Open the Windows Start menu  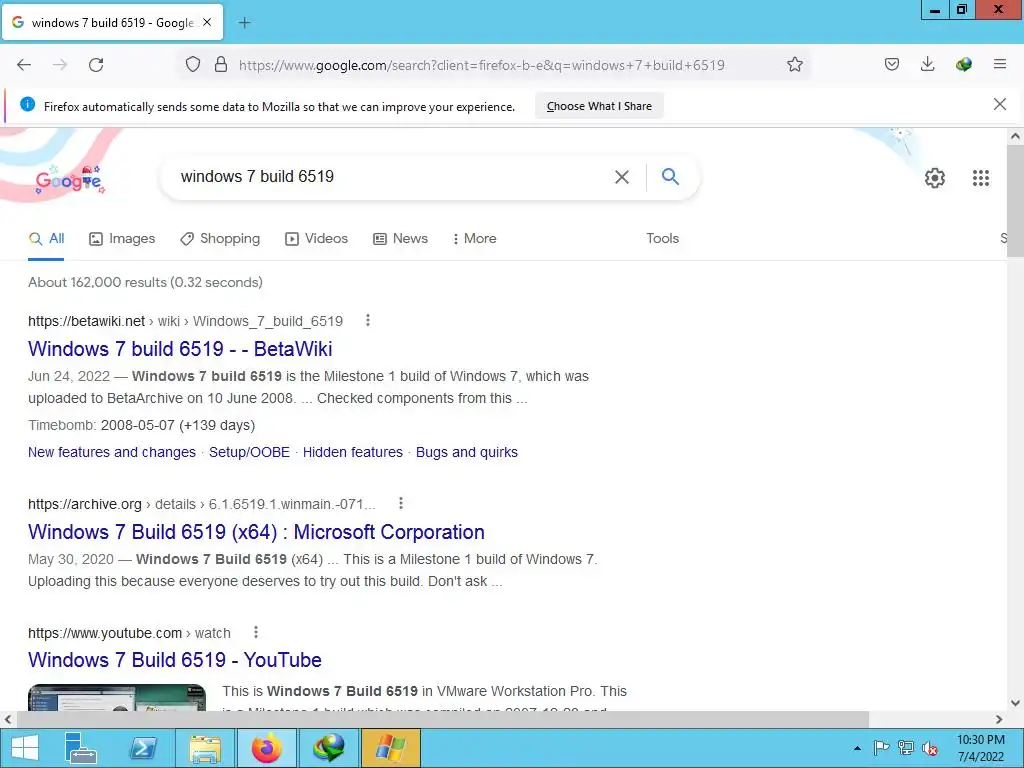point(25,748)
